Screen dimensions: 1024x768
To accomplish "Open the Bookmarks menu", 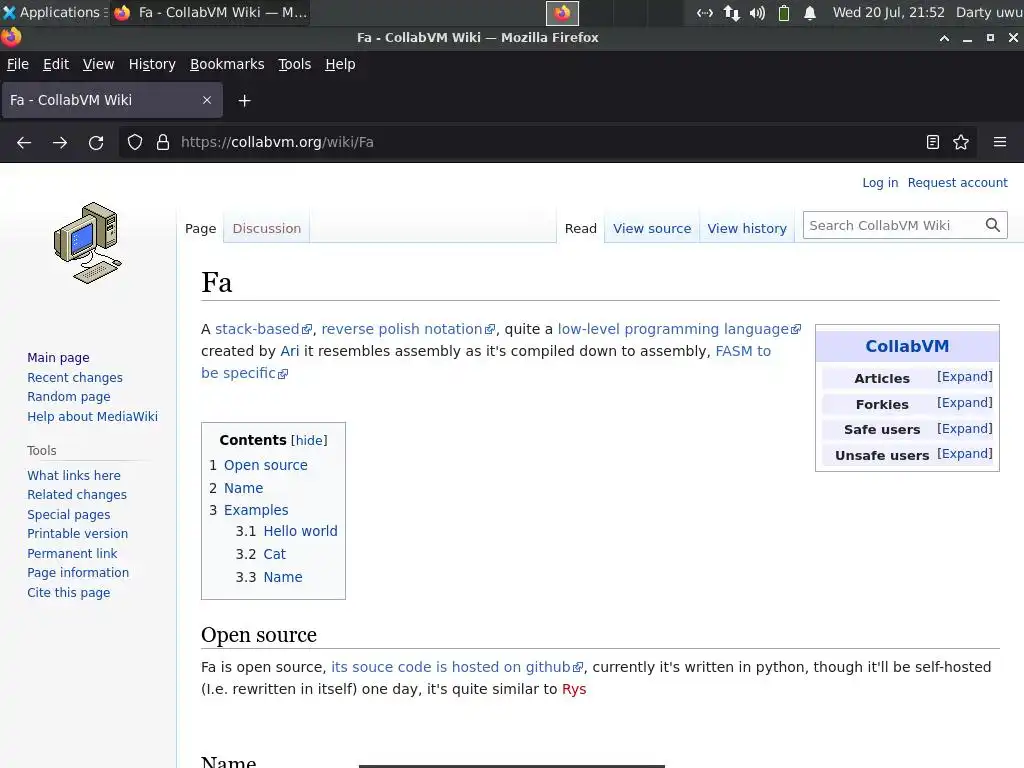I will click(227, 64).
